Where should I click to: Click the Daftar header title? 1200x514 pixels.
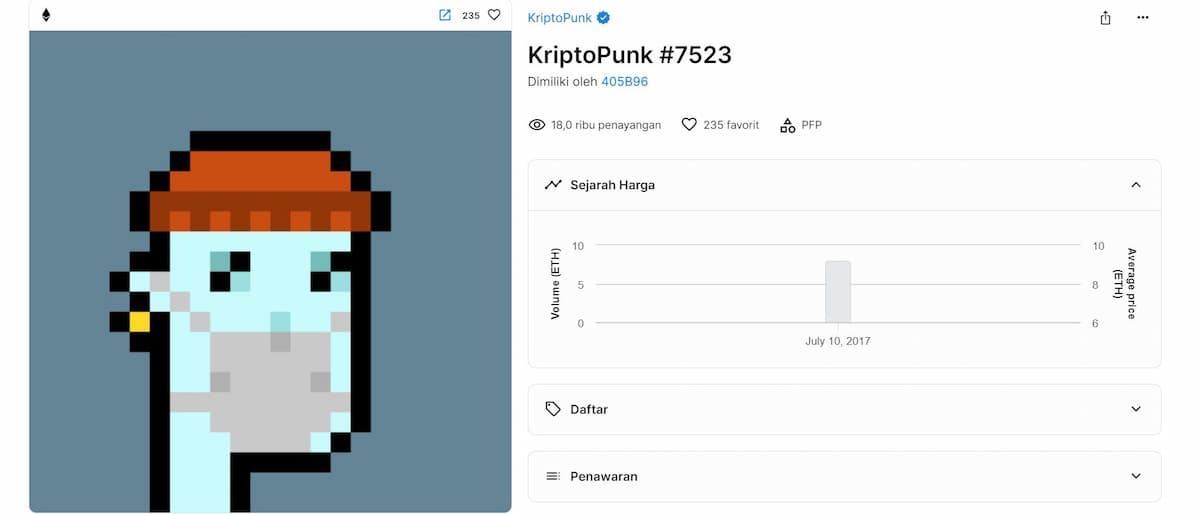tap(589, 409)
